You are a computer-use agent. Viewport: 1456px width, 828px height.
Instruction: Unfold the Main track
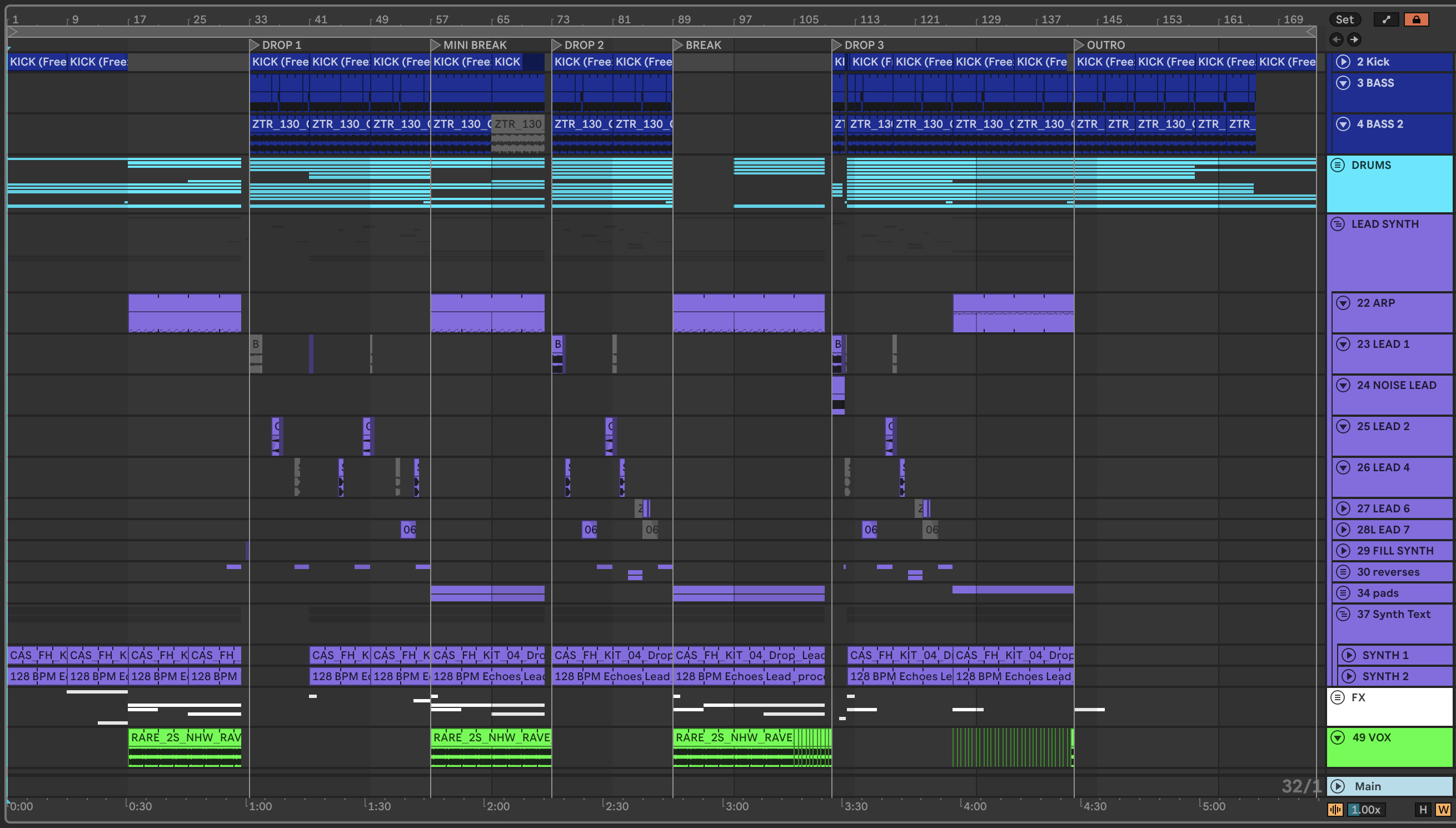click(1338, 786)
